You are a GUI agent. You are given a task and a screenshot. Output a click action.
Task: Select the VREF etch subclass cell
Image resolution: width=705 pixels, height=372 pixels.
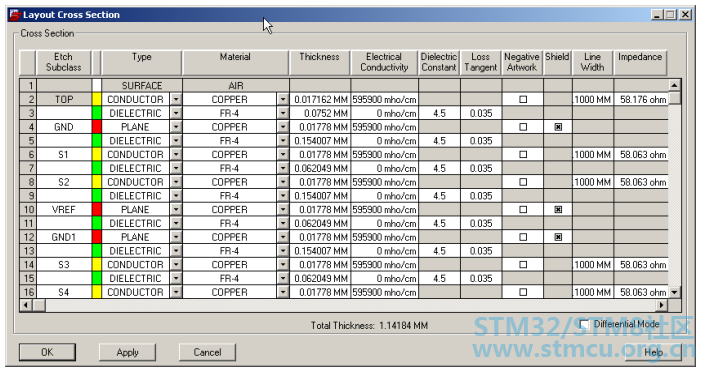64,210
